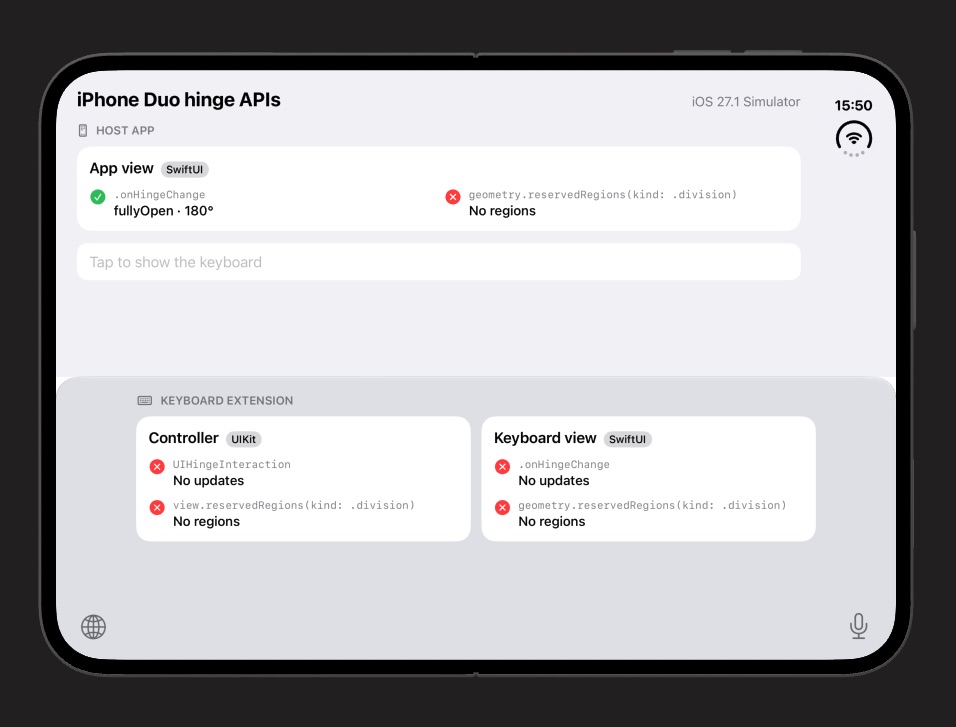Click the 'App view' card heading
This screenshot has width=956, height=727.
(x=121, y=168)
